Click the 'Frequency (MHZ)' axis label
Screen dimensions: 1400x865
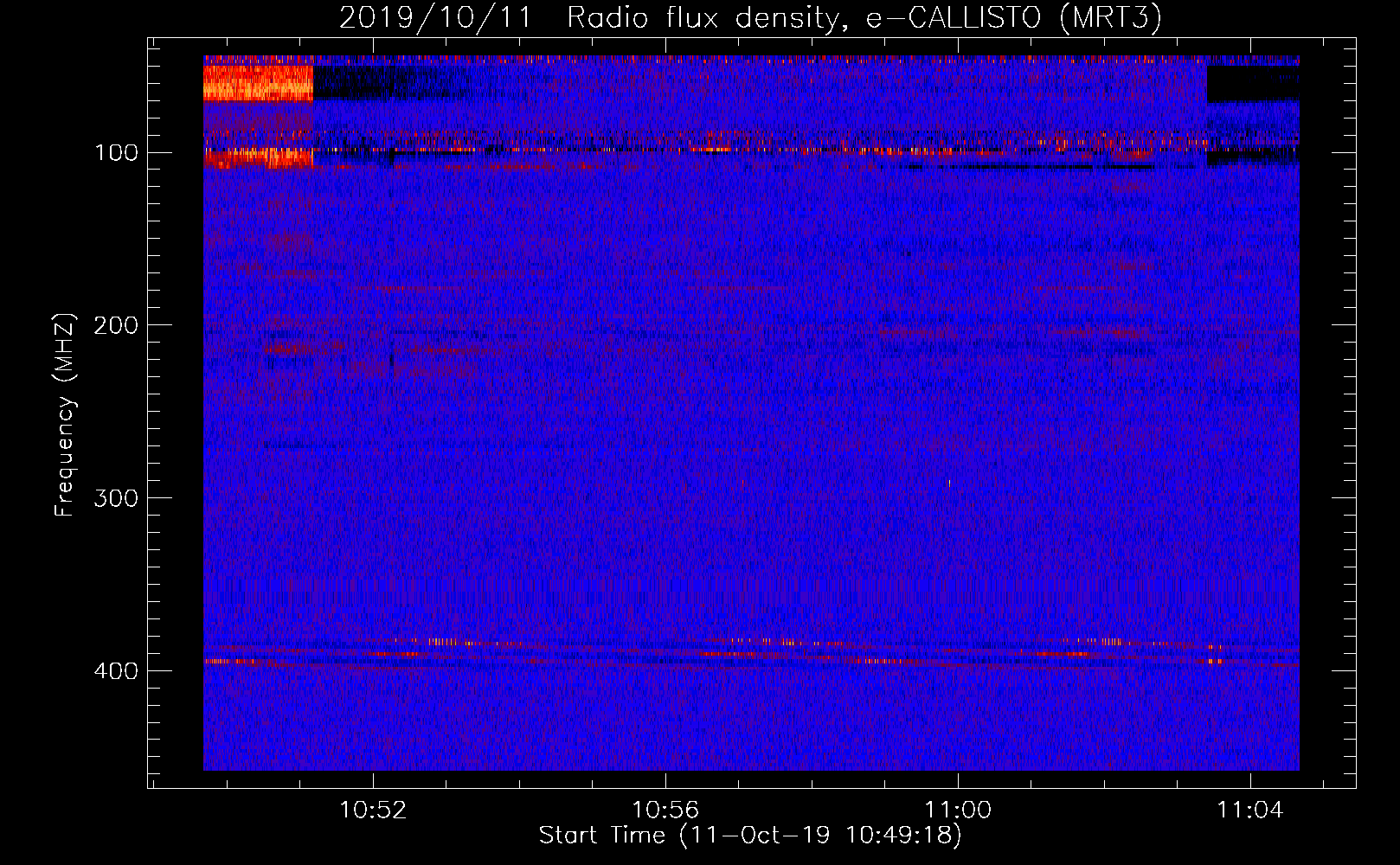click(65, 415)
